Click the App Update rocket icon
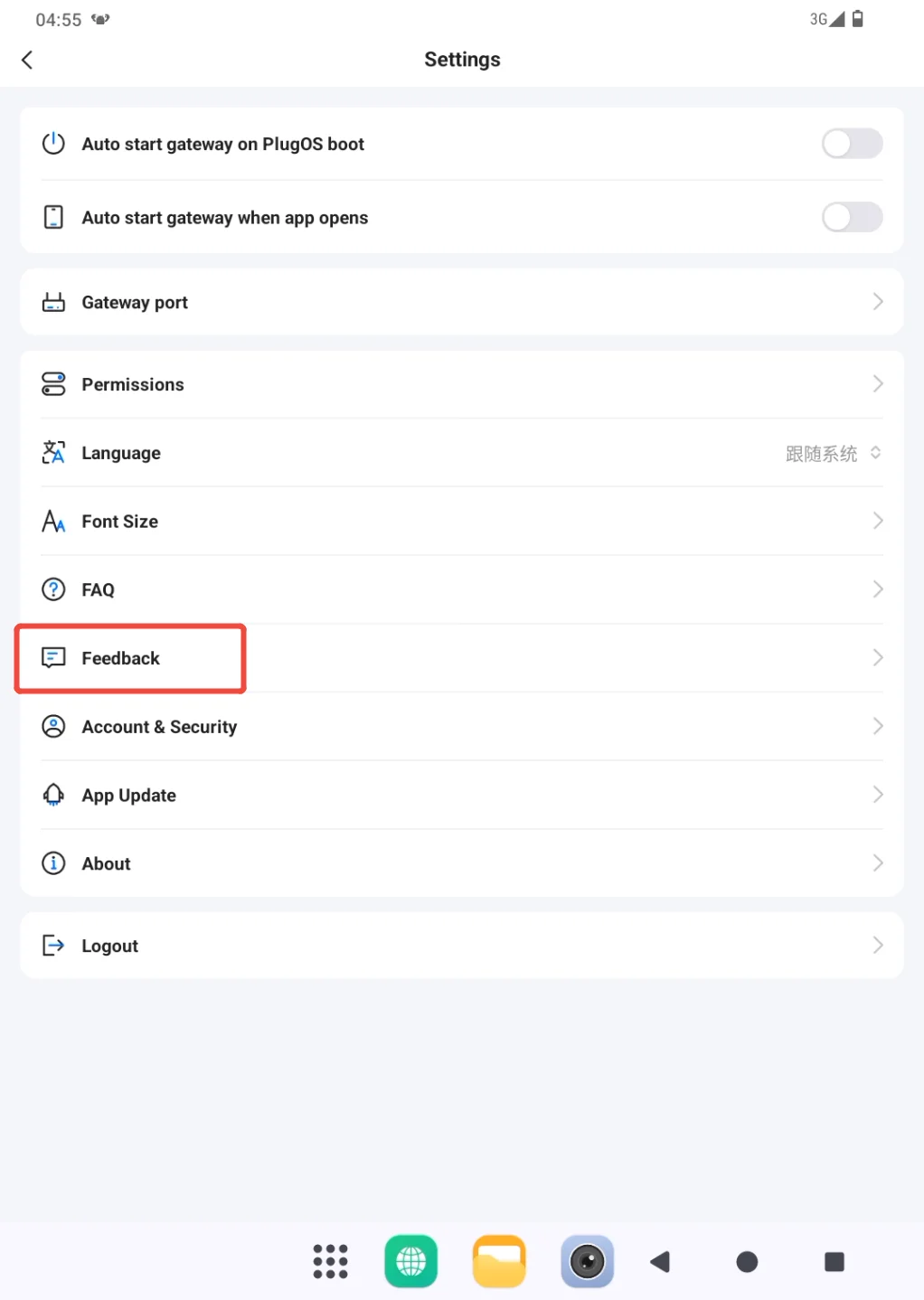924x1300 pixels. (53, 795)
